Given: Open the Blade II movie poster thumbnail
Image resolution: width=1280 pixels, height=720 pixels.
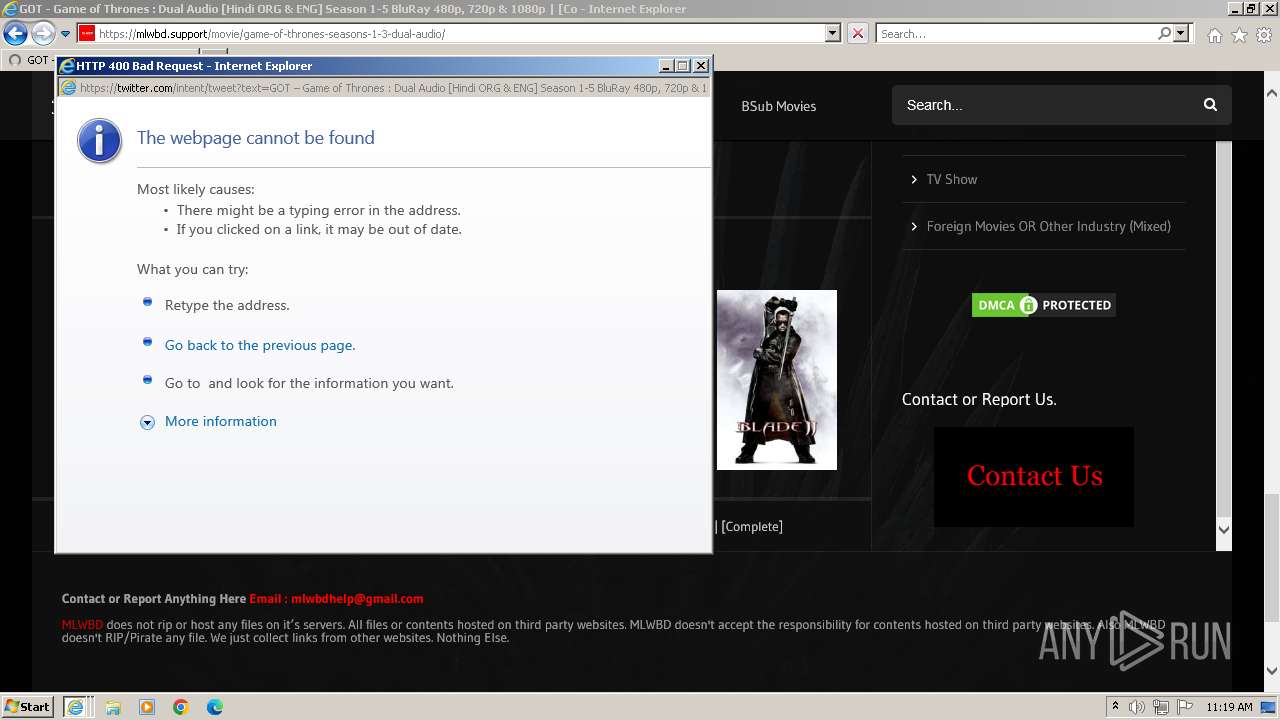Looking at the screenshot, I should (x=776, y=380).
